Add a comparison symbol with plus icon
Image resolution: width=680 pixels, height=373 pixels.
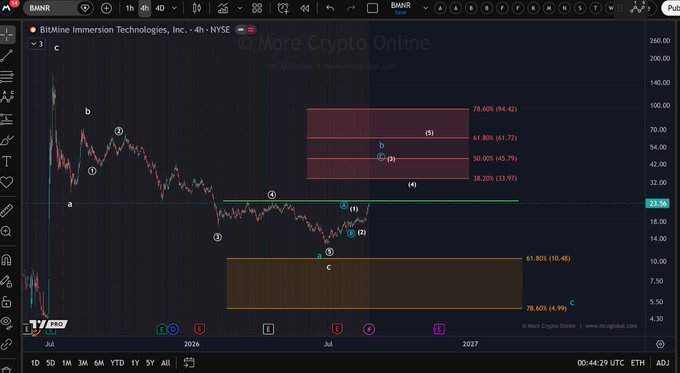pos(106,8)
